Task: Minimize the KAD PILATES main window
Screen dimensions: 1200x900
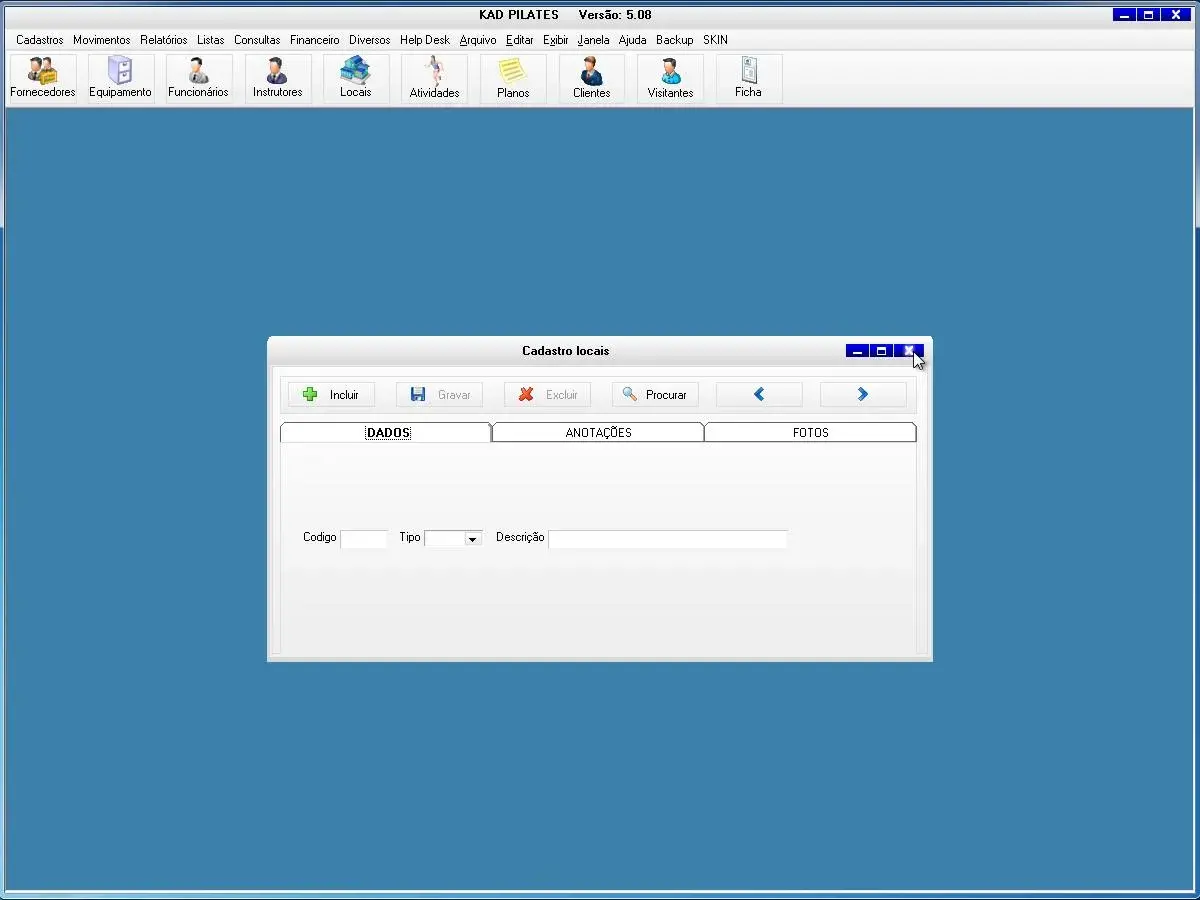Action: (x=1125, y=15)
